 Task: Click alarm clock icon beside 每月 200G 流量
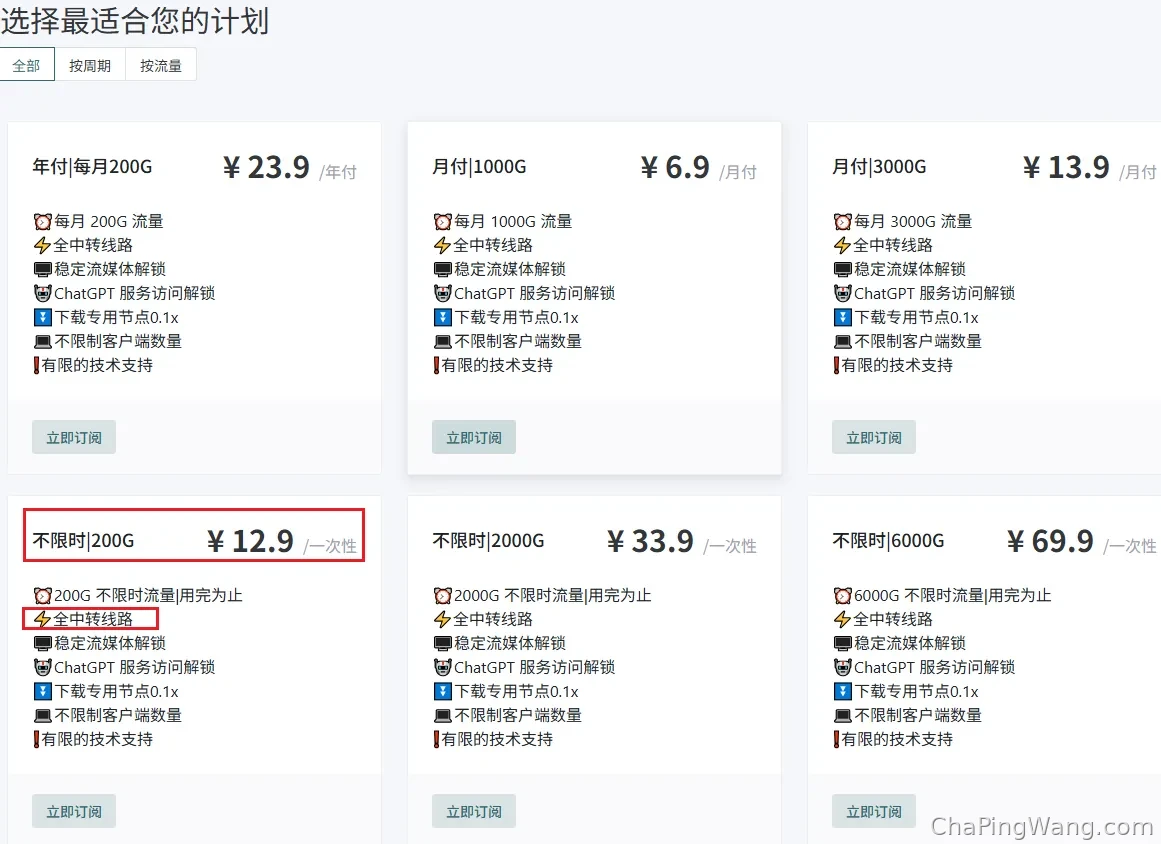point(43,221)
